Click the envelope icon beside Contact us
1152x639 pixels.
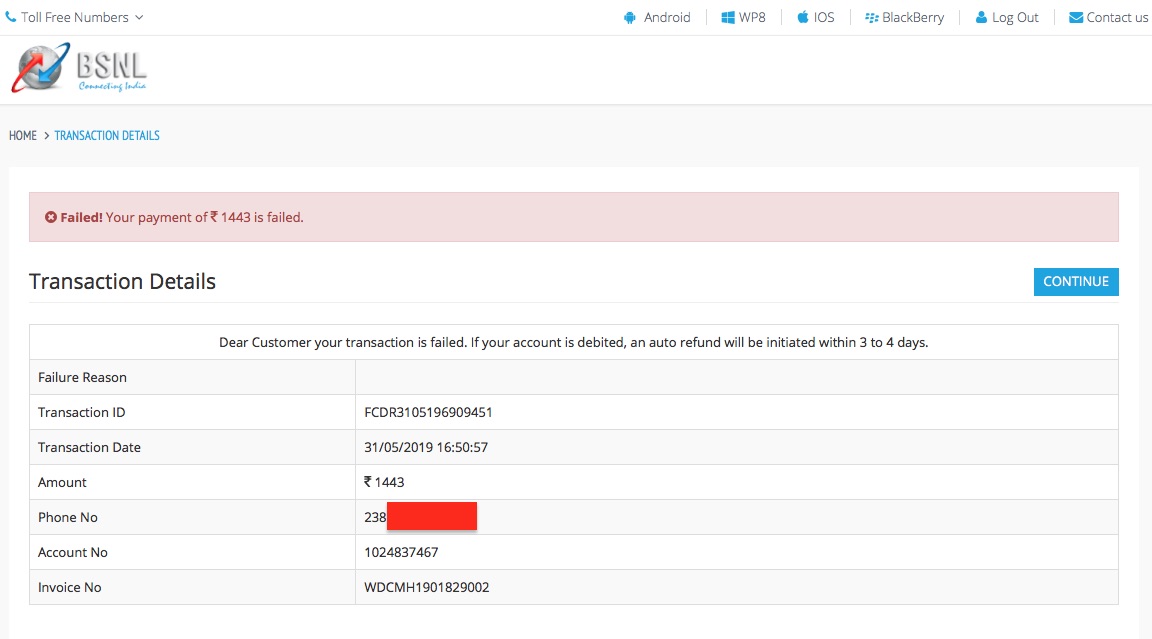(x=1076, y=17)
